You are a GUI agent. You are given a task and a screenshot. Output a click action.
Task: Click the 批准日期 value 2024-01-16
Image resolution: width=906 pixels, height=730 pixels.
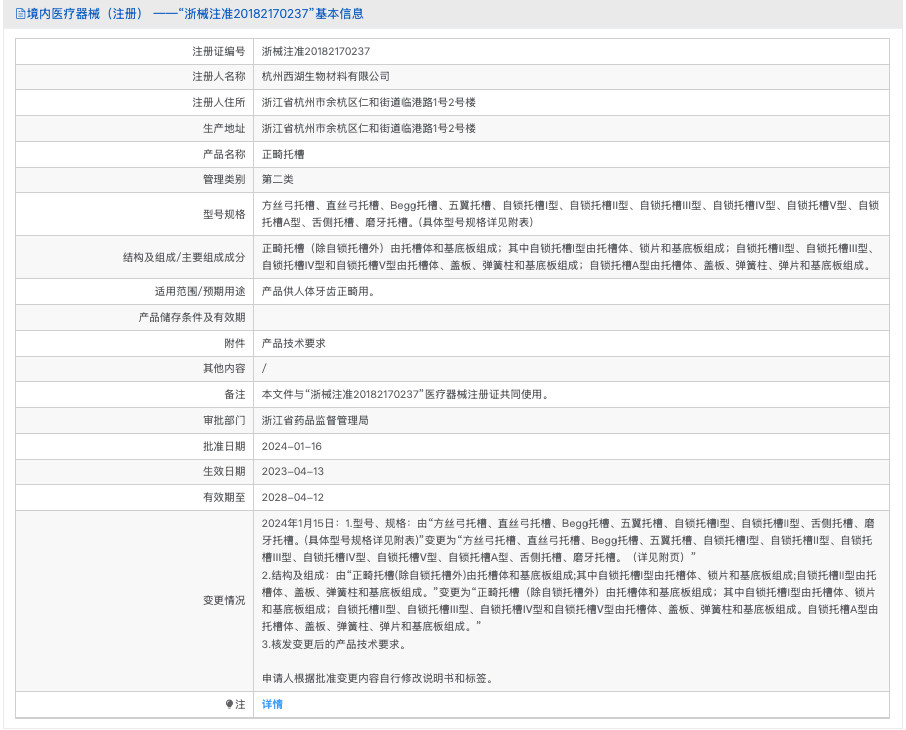293,447
